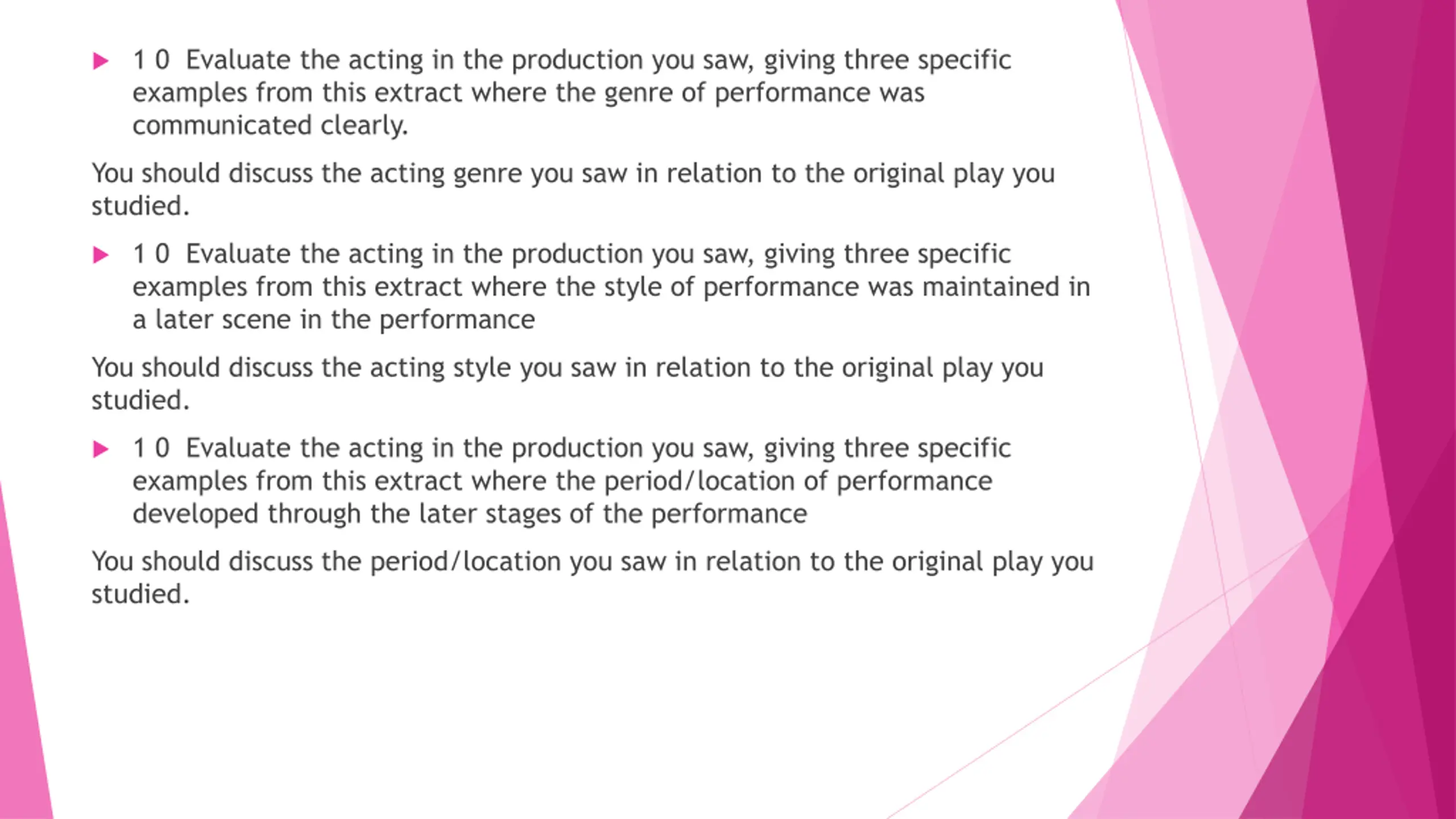1456x819 pixels.
Task: Click the line 'a later scene in the performance'
Action: (334, 320)
